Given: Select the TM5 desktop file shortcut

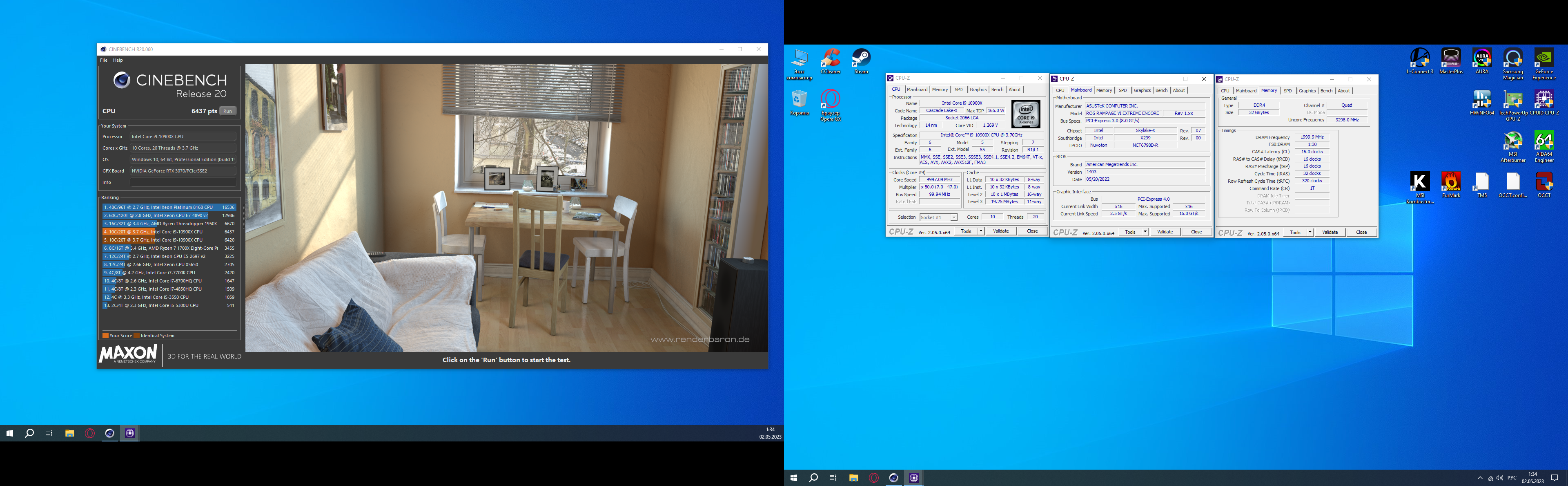Looking at the screenshot, I should point(1482,185).
